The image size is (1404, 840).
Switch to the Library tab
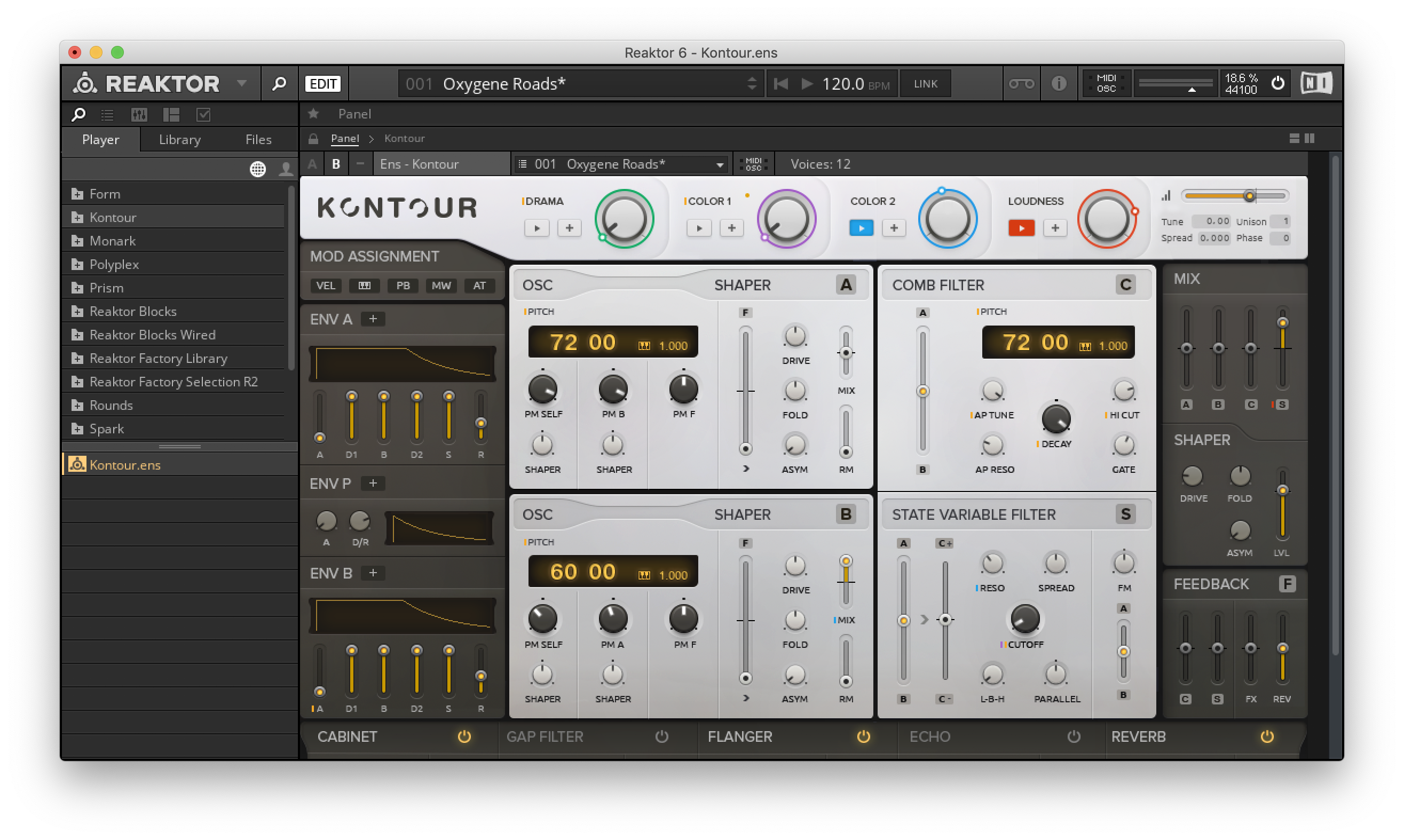[179, 139]
